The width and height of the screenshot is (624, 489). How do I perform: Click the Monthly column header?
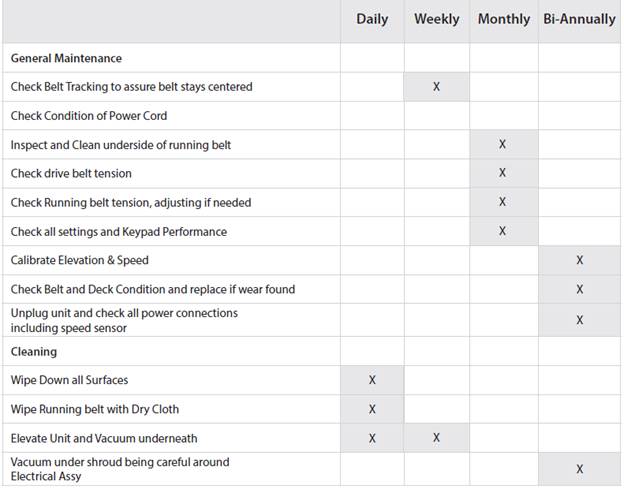click(504, 20)
